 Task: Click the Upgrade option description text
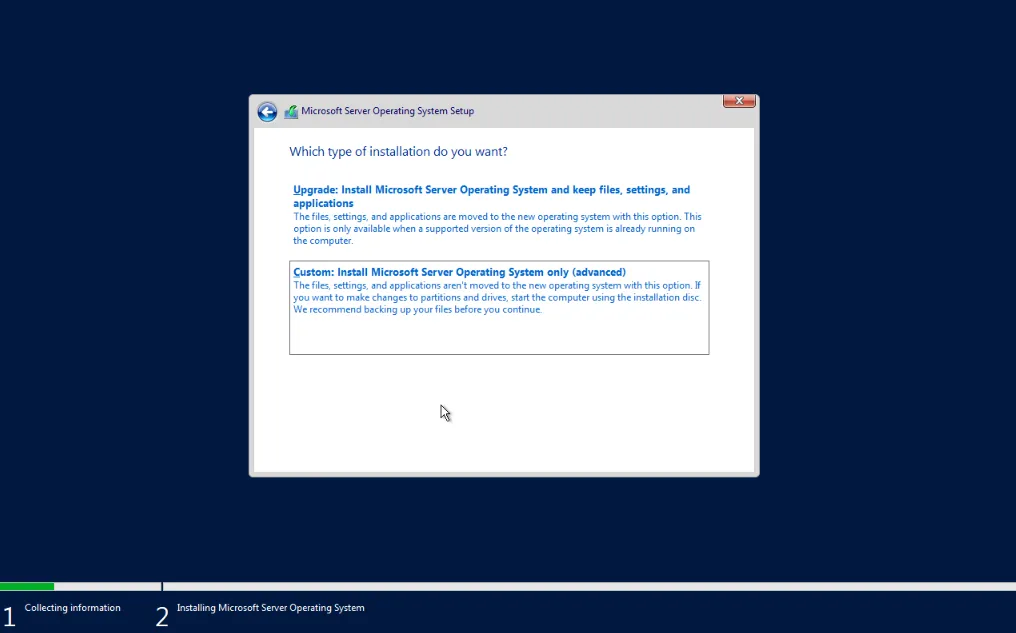[x=497, y=228]
